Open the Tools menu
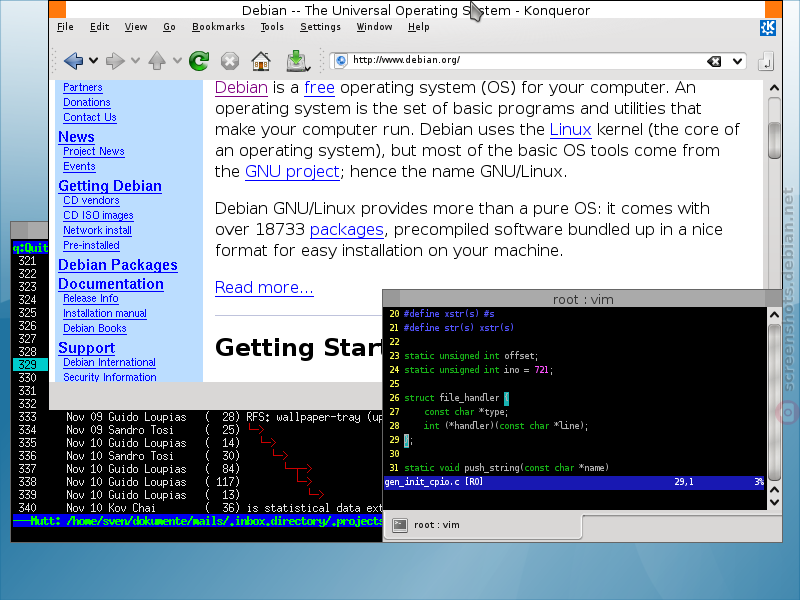800x600 pixels. pyautogui.click(x=272, y=27)
